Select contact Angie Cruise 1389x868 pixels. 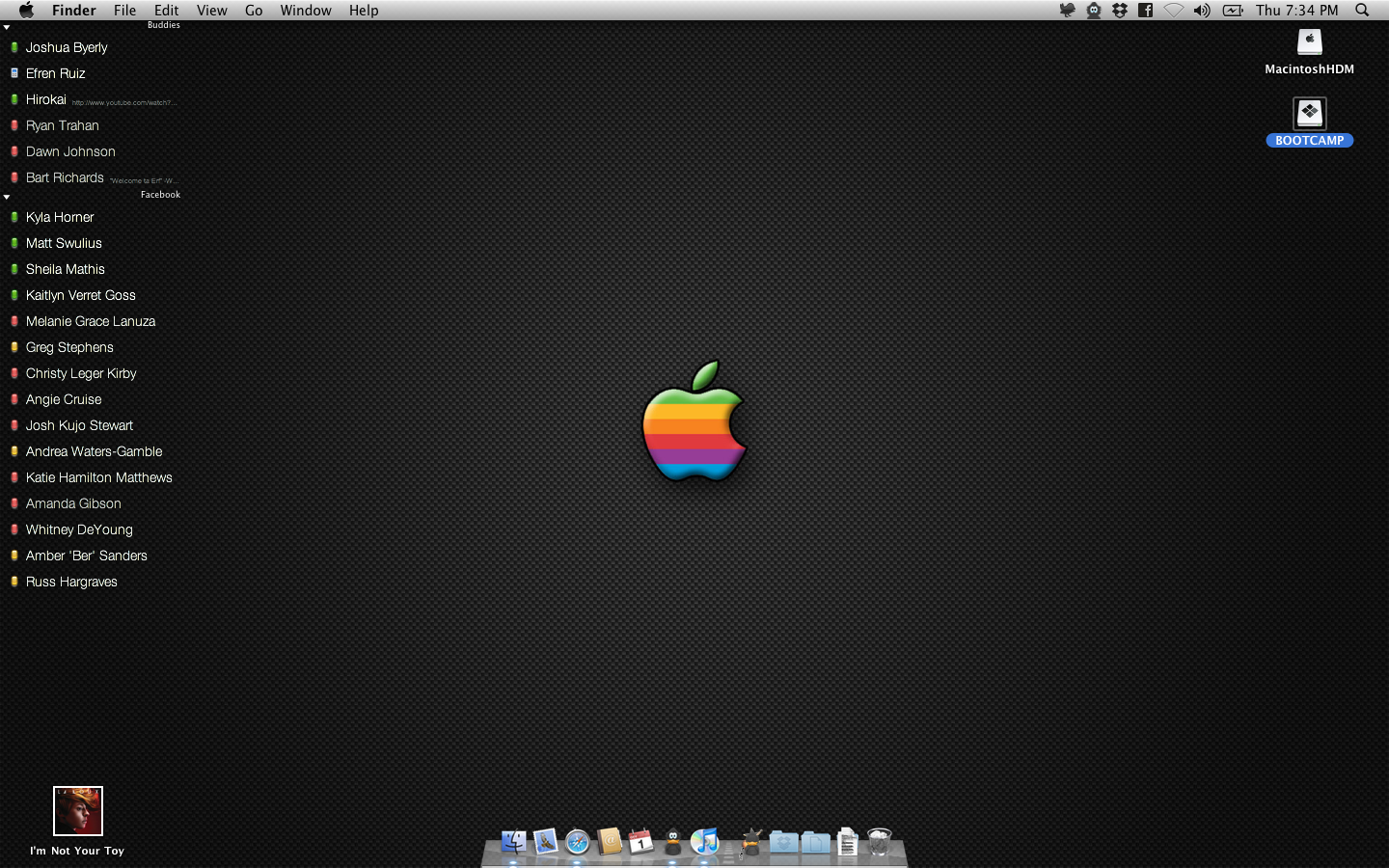64,399
